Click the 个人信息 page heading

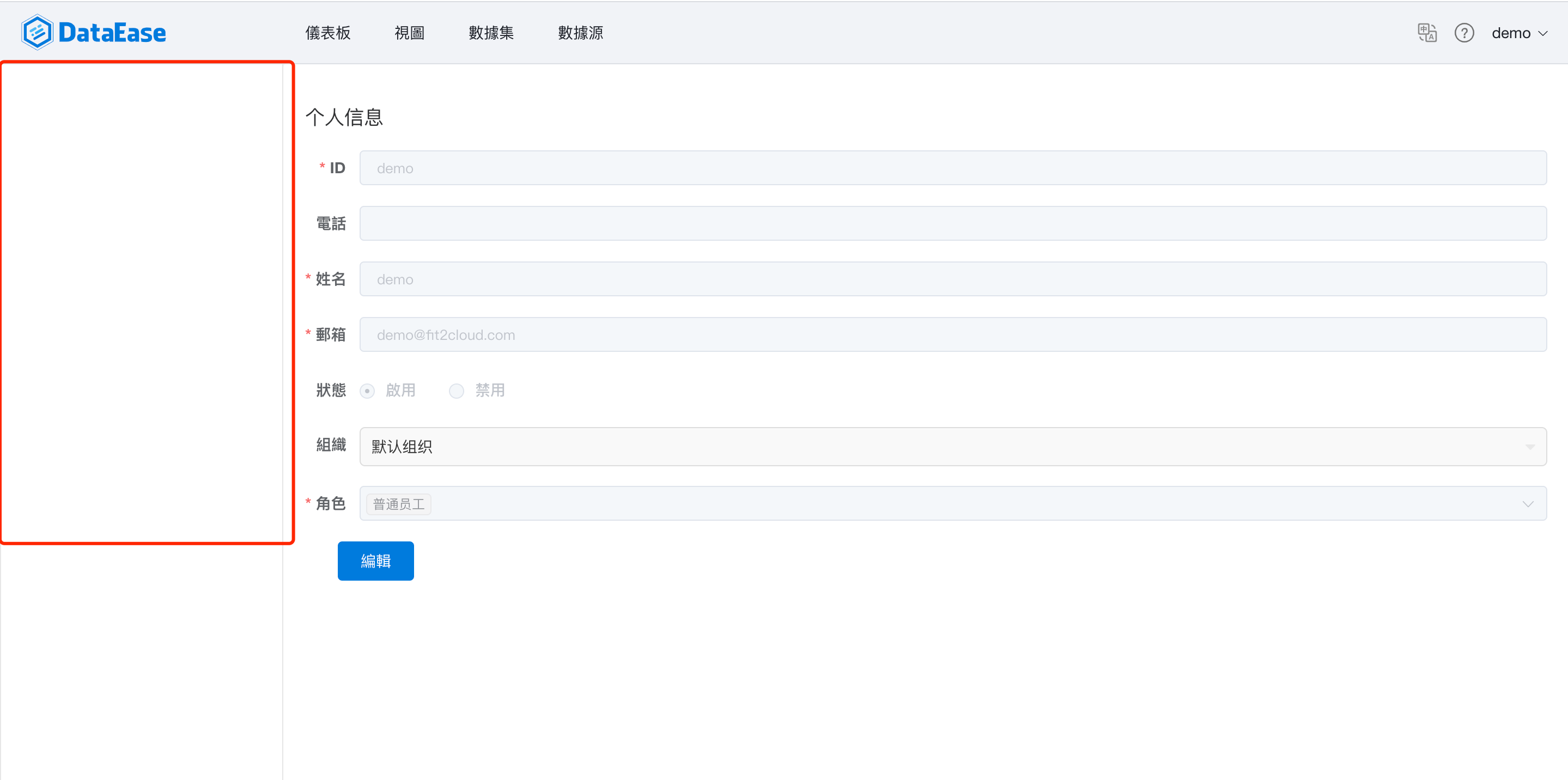(x=344, y=117)
